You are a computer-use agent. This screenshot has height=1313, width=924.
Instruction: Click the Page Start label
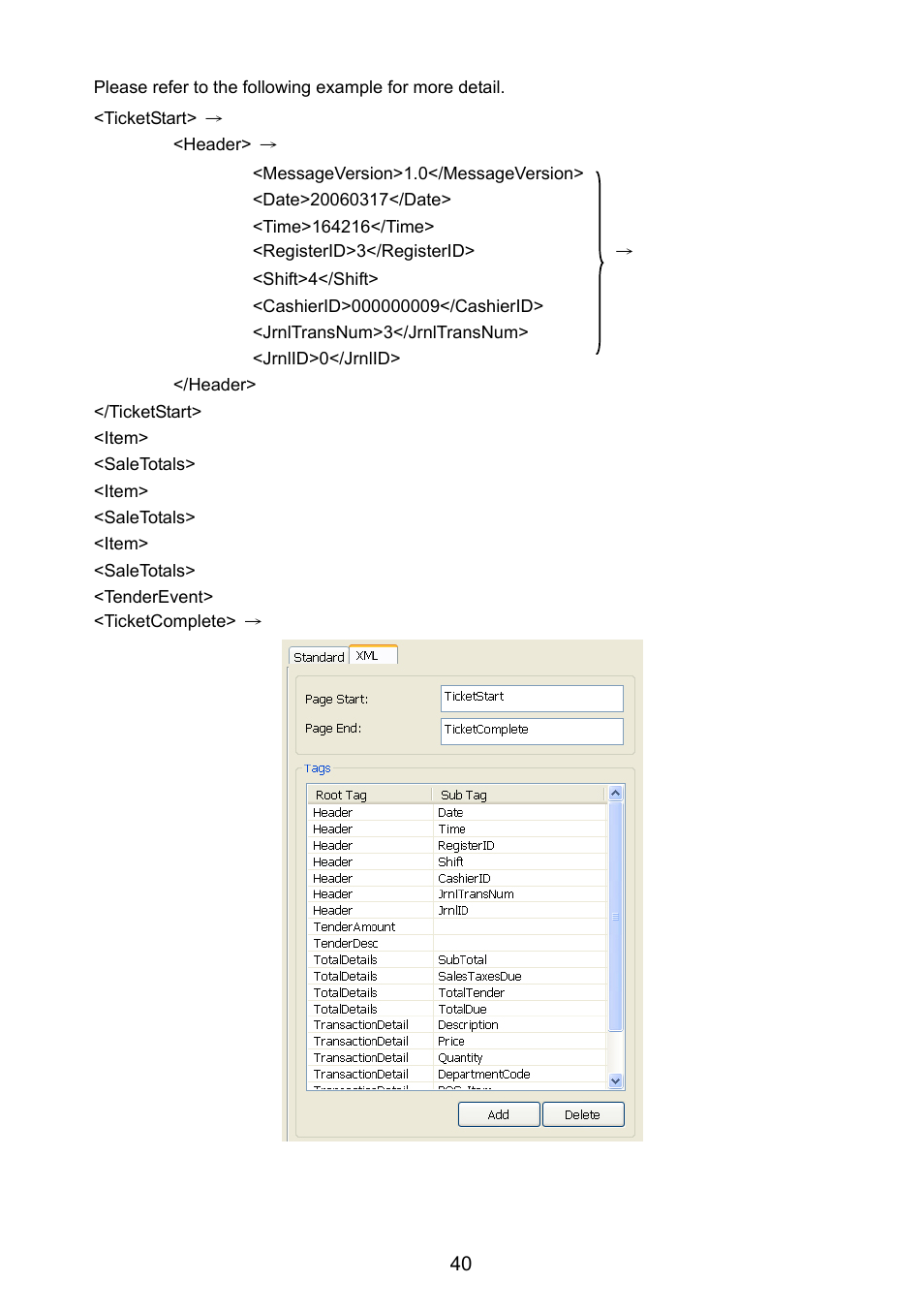point(336,700)
